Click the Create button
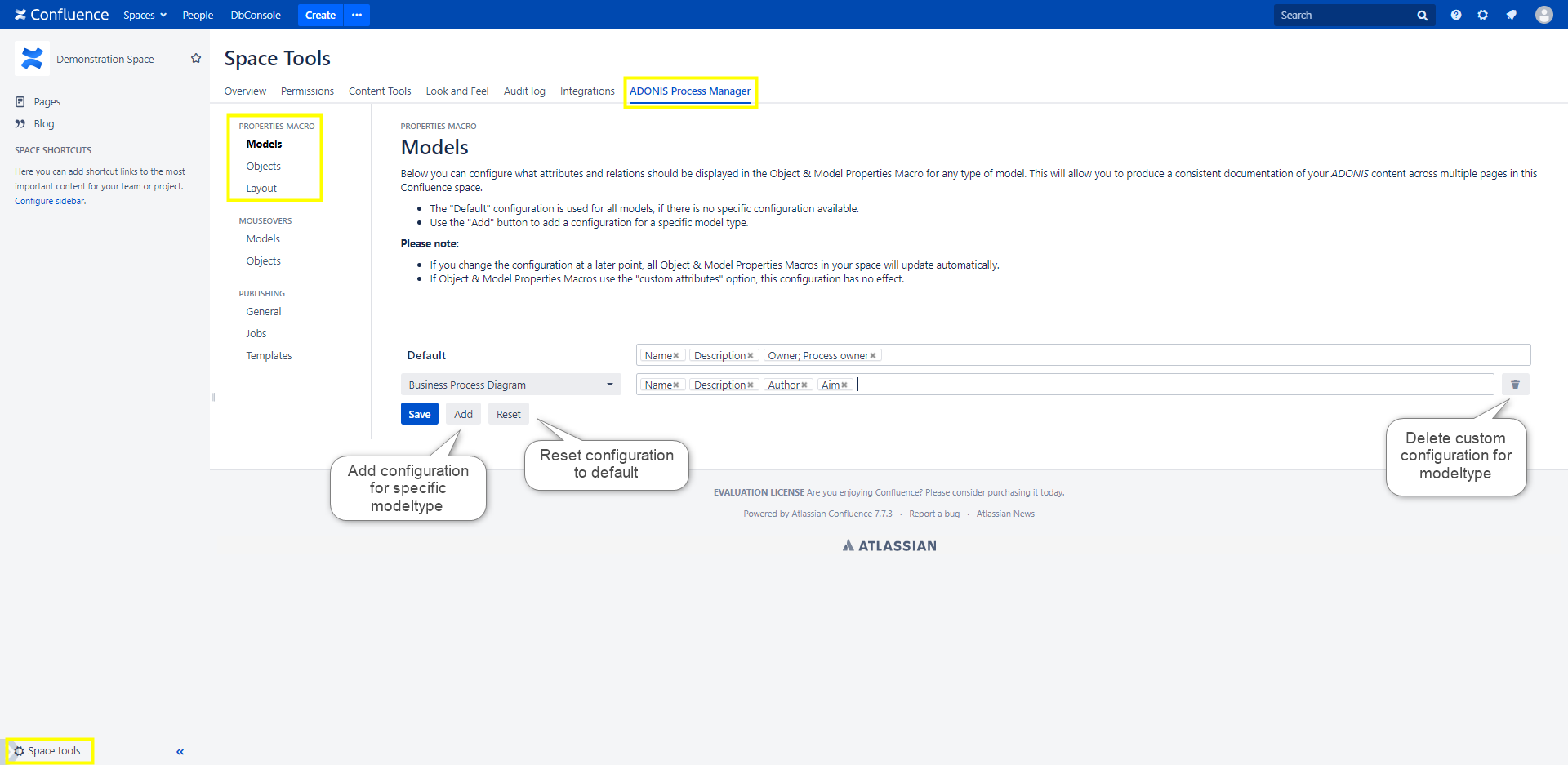Image resolution: width=1568 pixels, height=765 pixels. pos(320,15)
